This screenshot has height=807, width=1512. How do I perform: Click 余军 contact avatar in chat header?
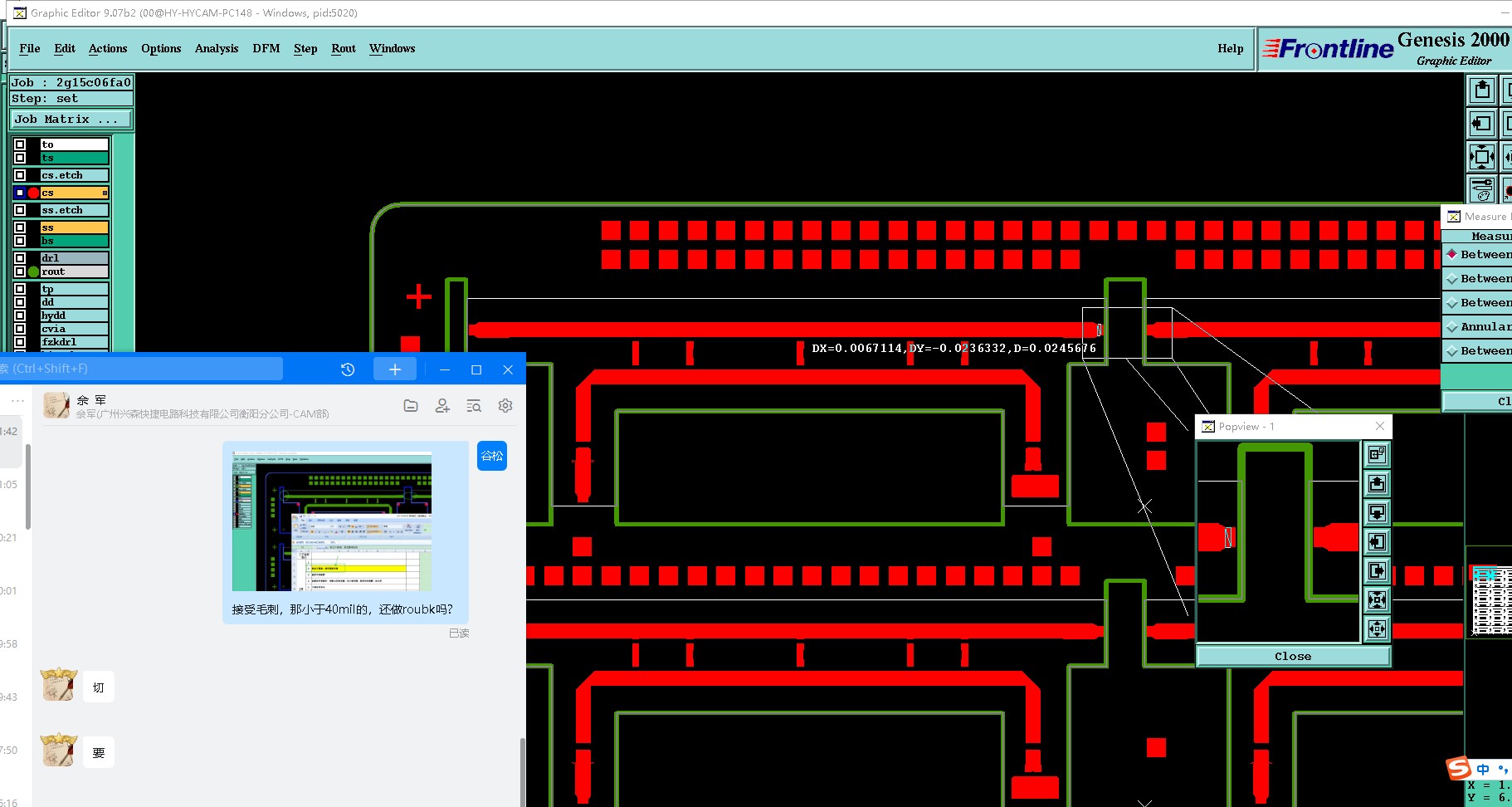click(56, 405)
